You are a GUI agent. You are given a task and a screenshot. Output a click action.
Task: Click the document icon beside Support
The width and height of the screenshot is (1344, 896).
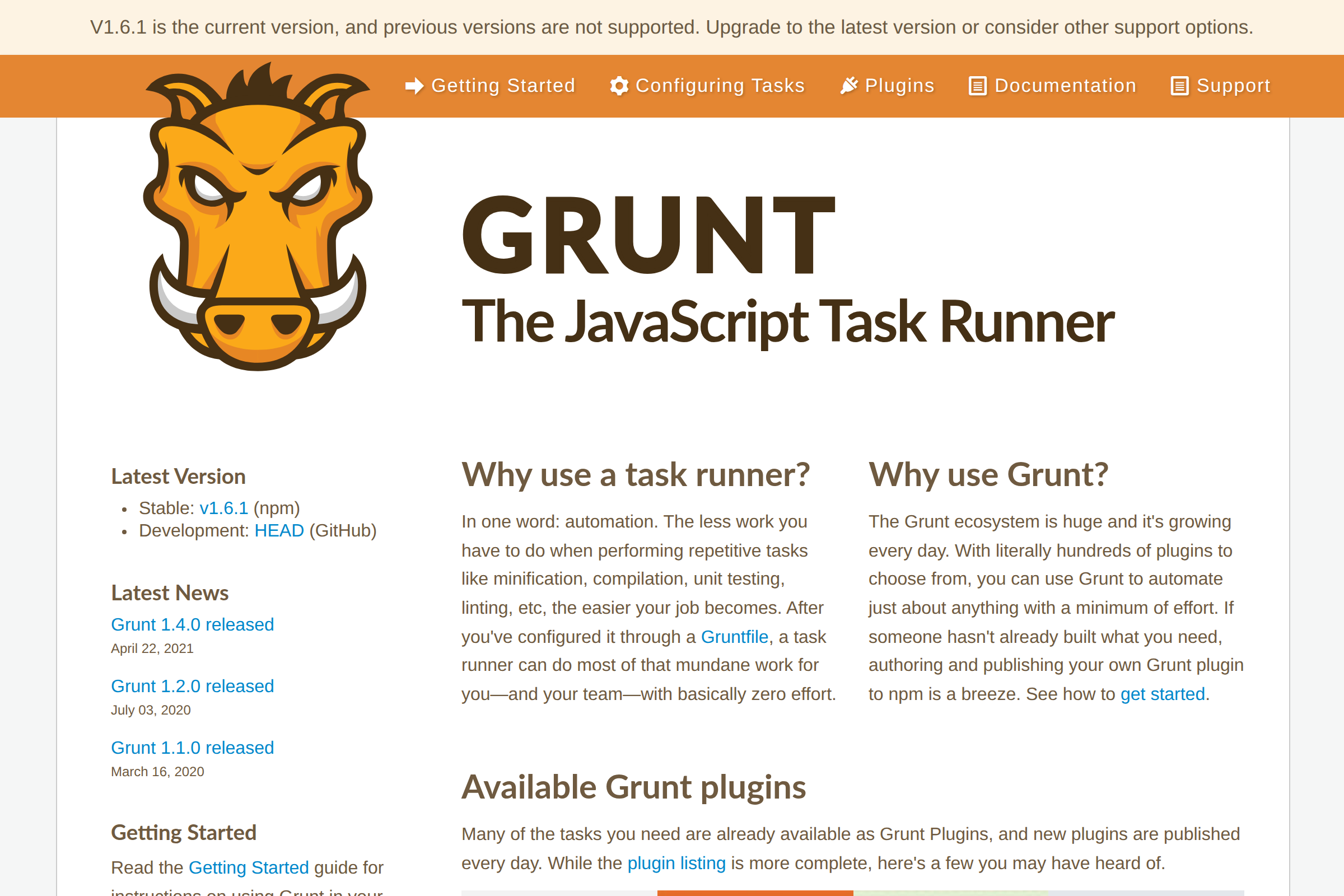point(1179,86)
